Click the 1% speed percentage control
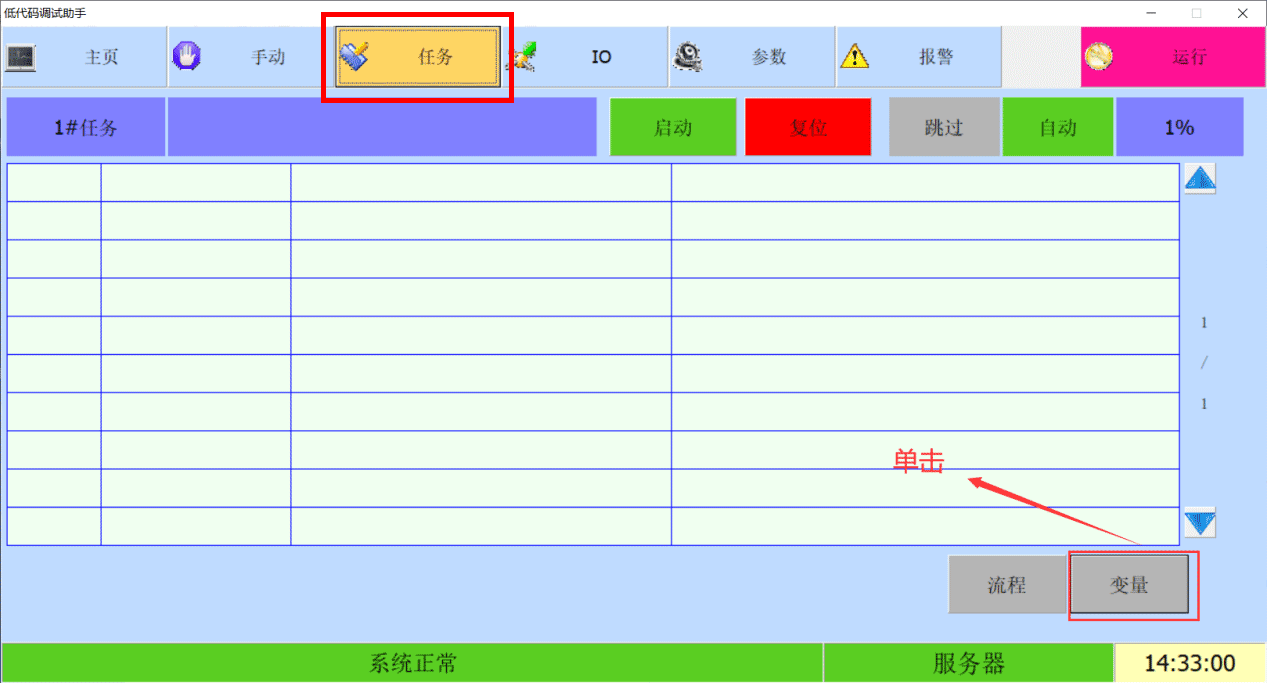 1179,127
